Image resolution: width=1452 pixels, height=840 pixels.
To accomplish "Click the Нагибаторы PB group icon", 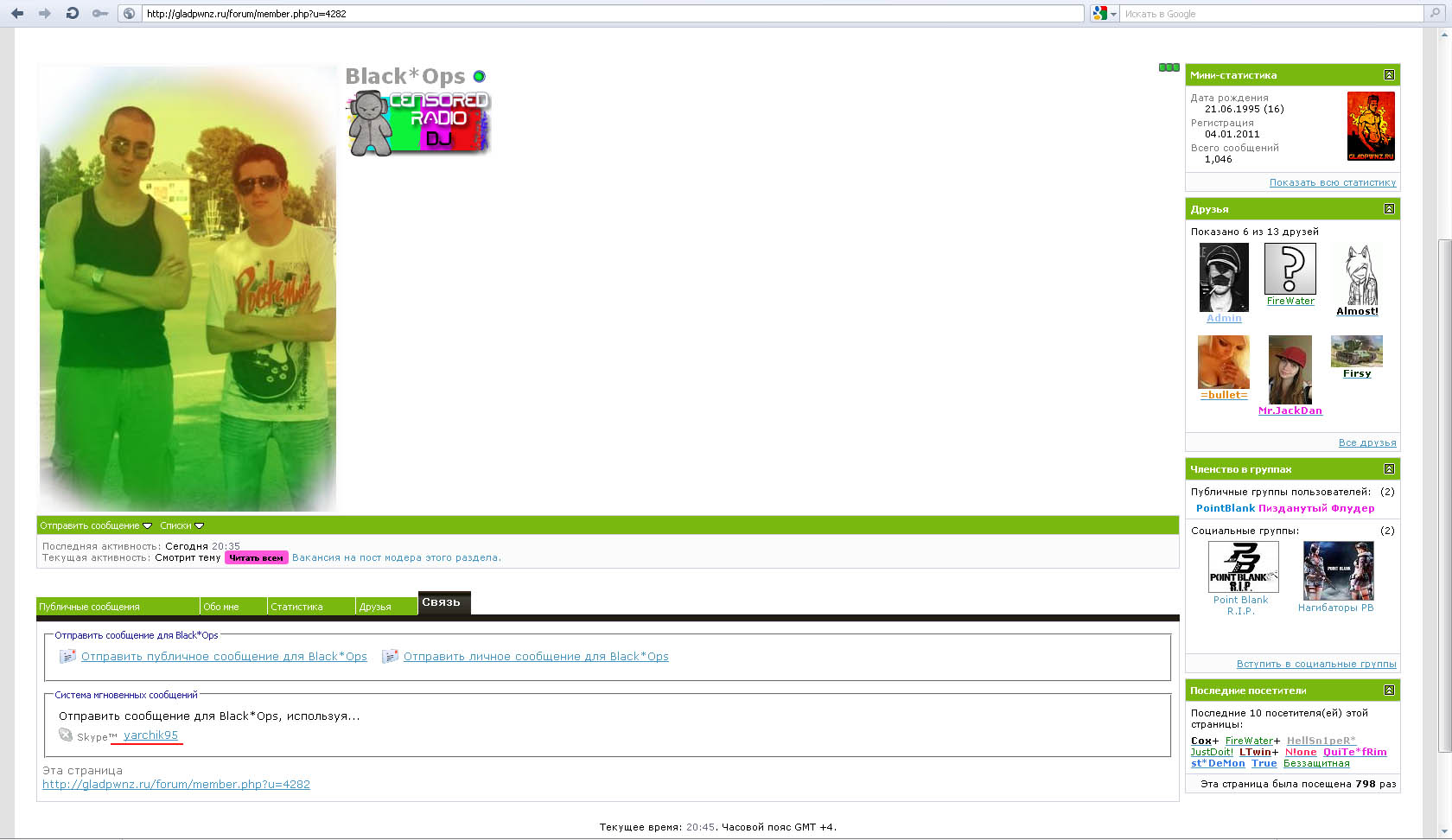I will [x=1338, y=570].
